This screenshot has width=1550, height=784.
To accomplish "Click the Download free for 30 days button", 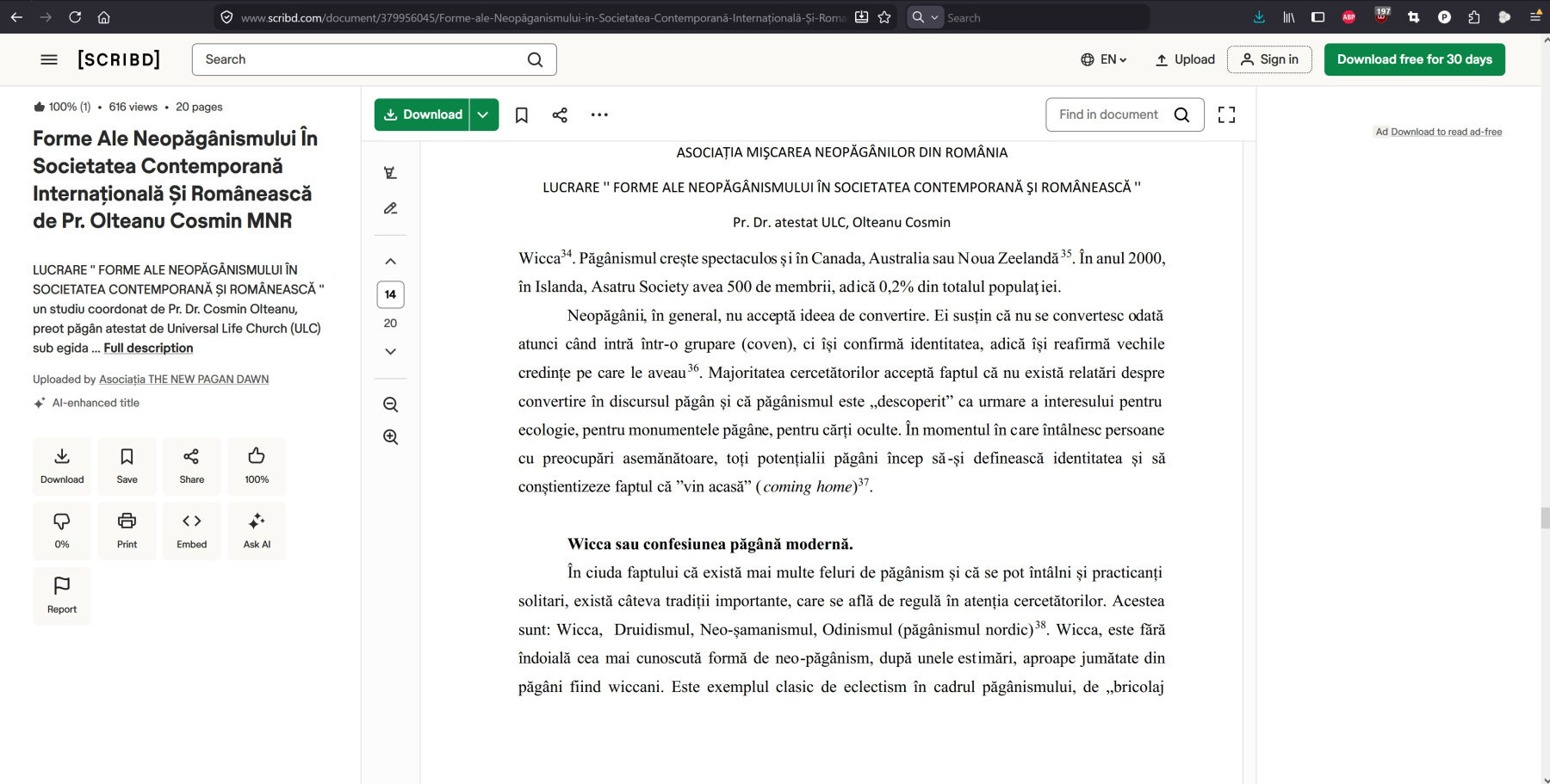I will 1414,59.
